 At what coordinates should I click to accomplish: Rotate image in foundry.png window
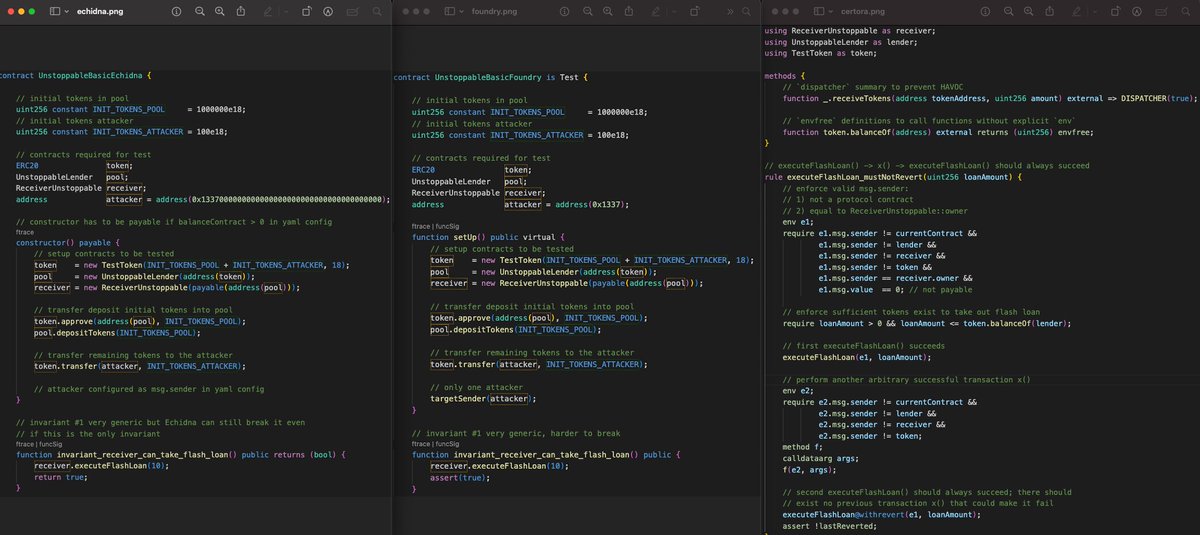(x=694, y=12)
